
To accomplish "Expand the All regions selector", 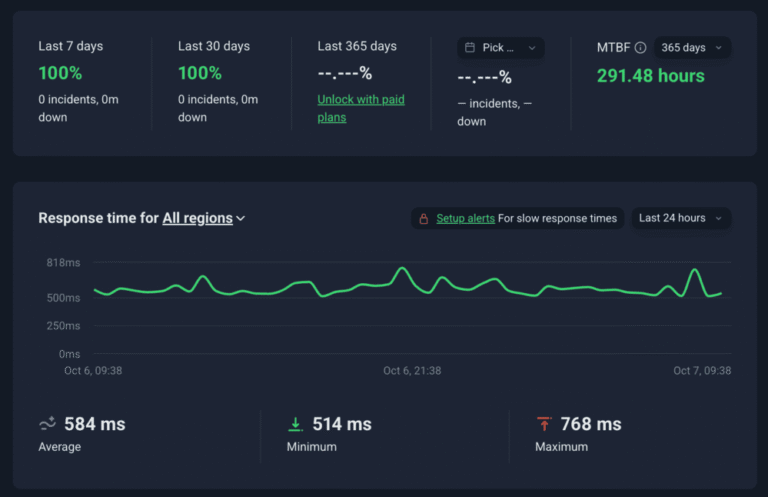I will pos(204,218).
